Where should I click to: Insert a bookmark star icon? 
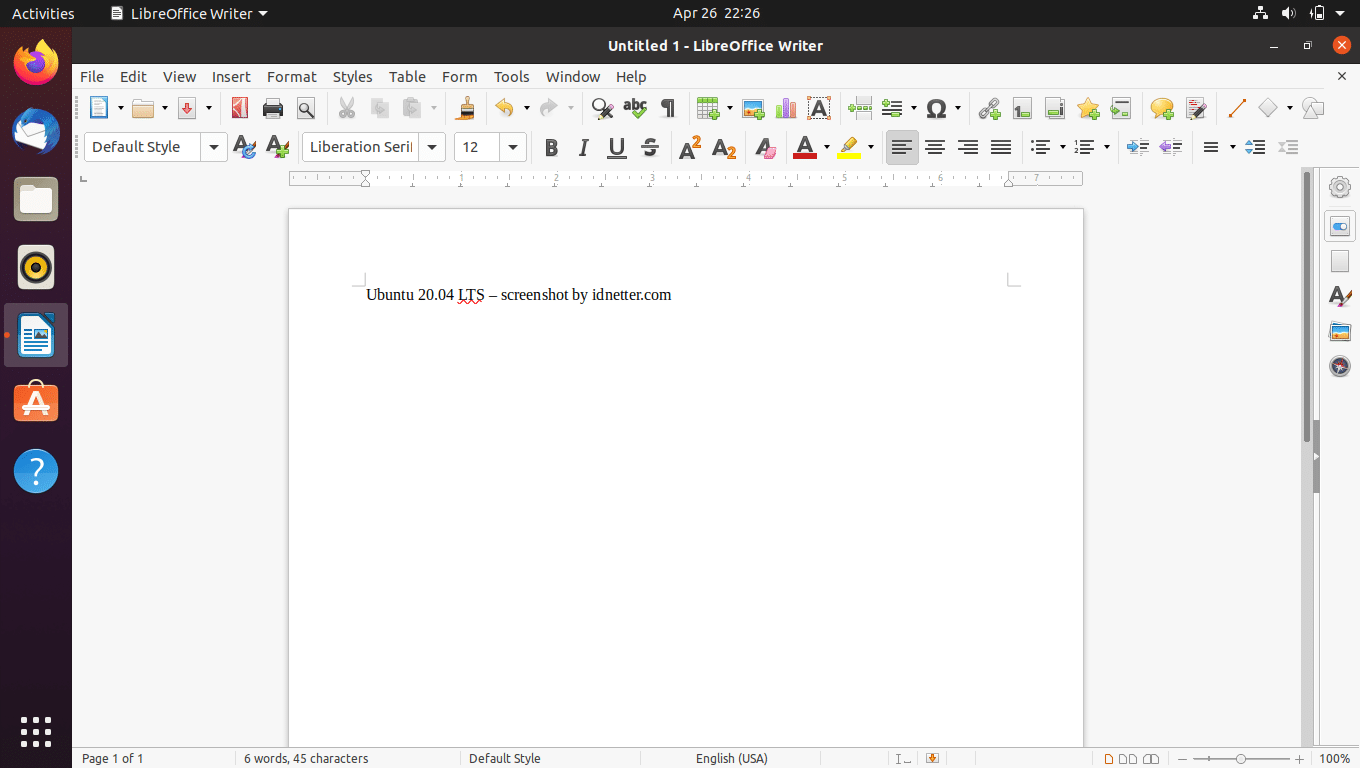[1088, 108]
